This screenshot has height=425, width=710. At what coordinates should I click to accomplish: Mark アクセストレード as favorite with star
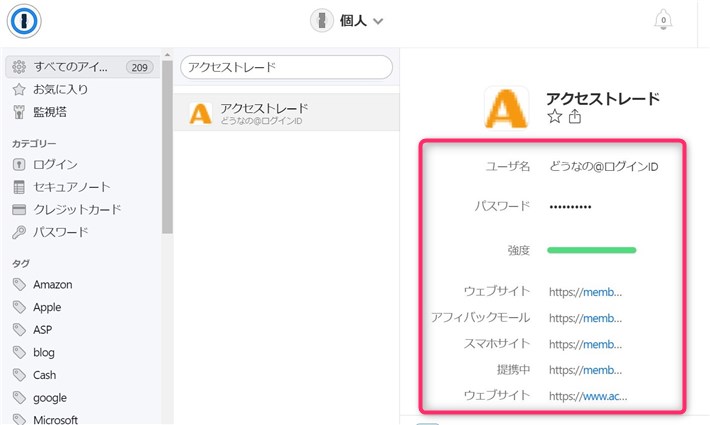click(x=554, y=117)
